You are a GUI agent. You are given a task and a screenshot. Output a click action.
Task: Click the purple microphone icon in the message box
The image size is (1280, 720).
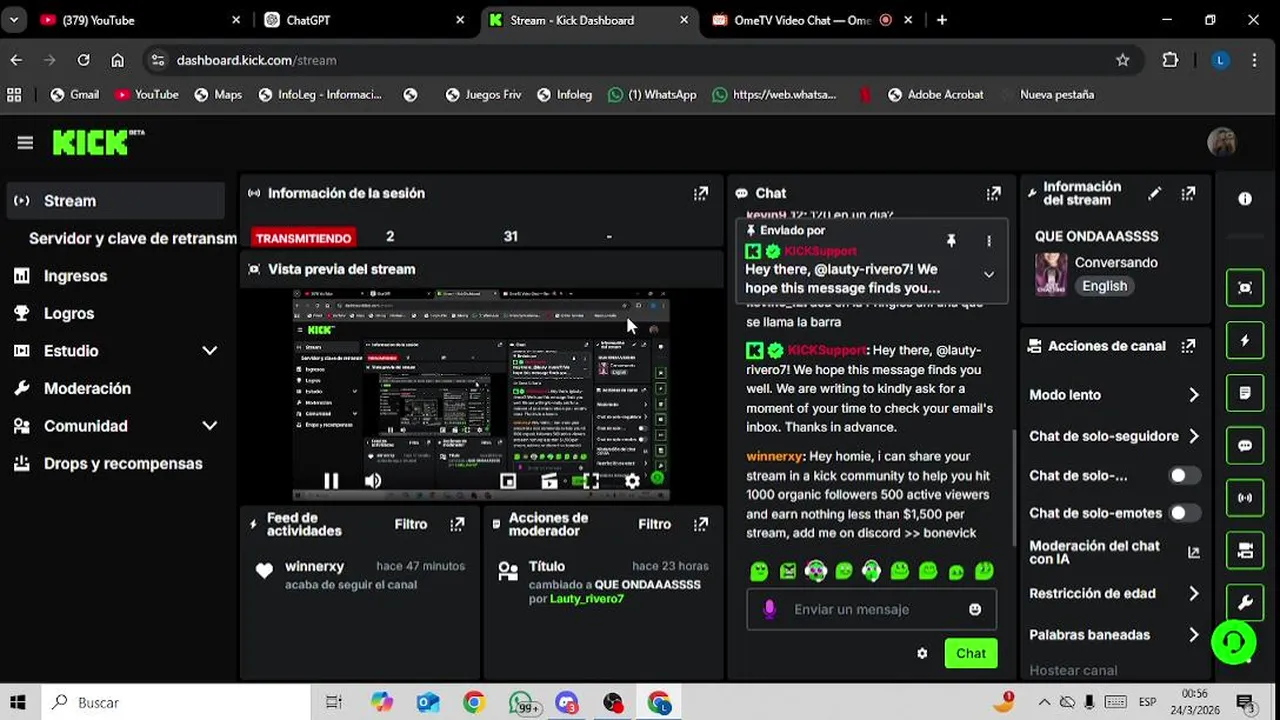tap(769, 609)
